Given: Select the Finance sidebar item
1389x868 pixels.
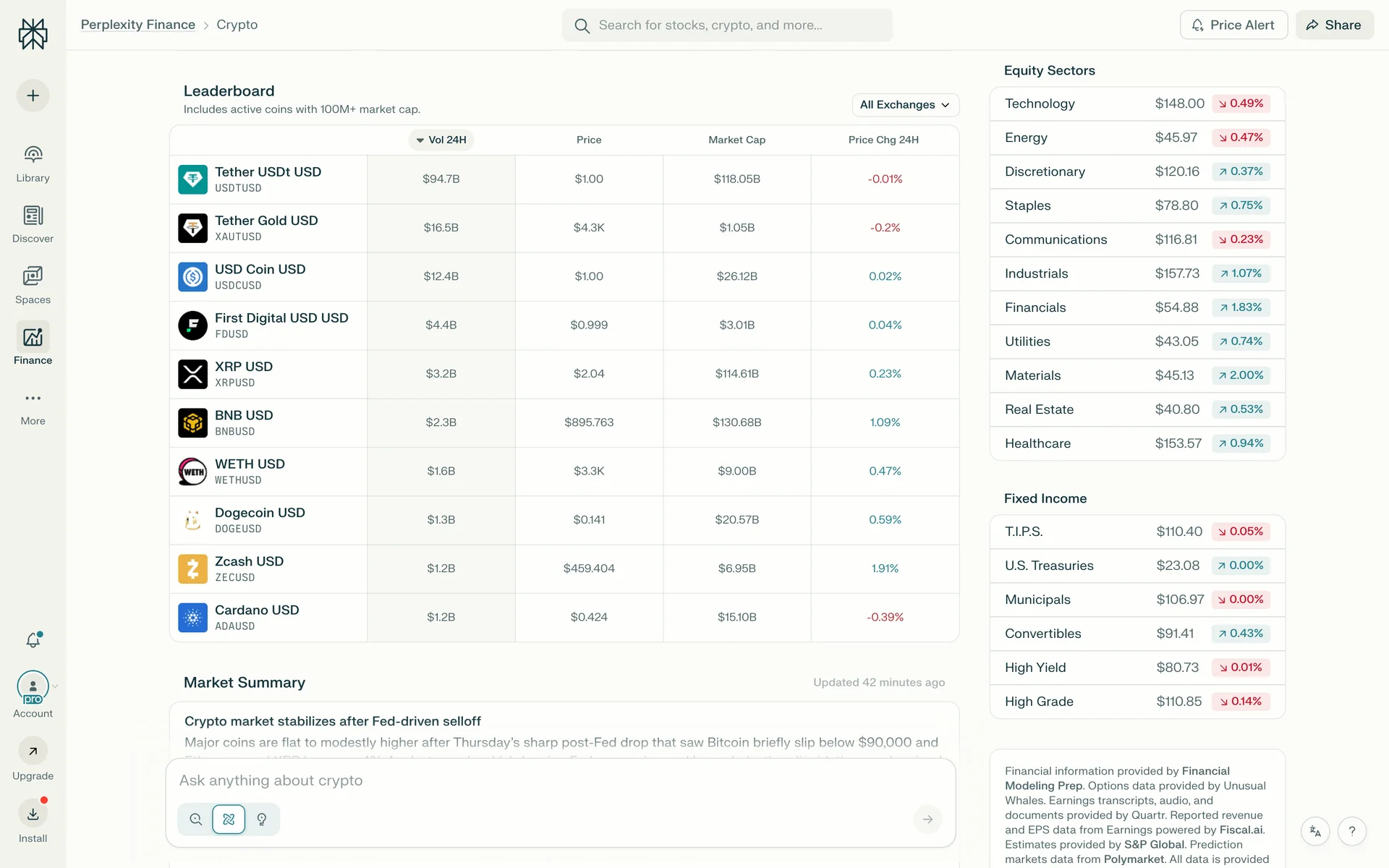Looking at the screenshot, I should tap(33, 338).
